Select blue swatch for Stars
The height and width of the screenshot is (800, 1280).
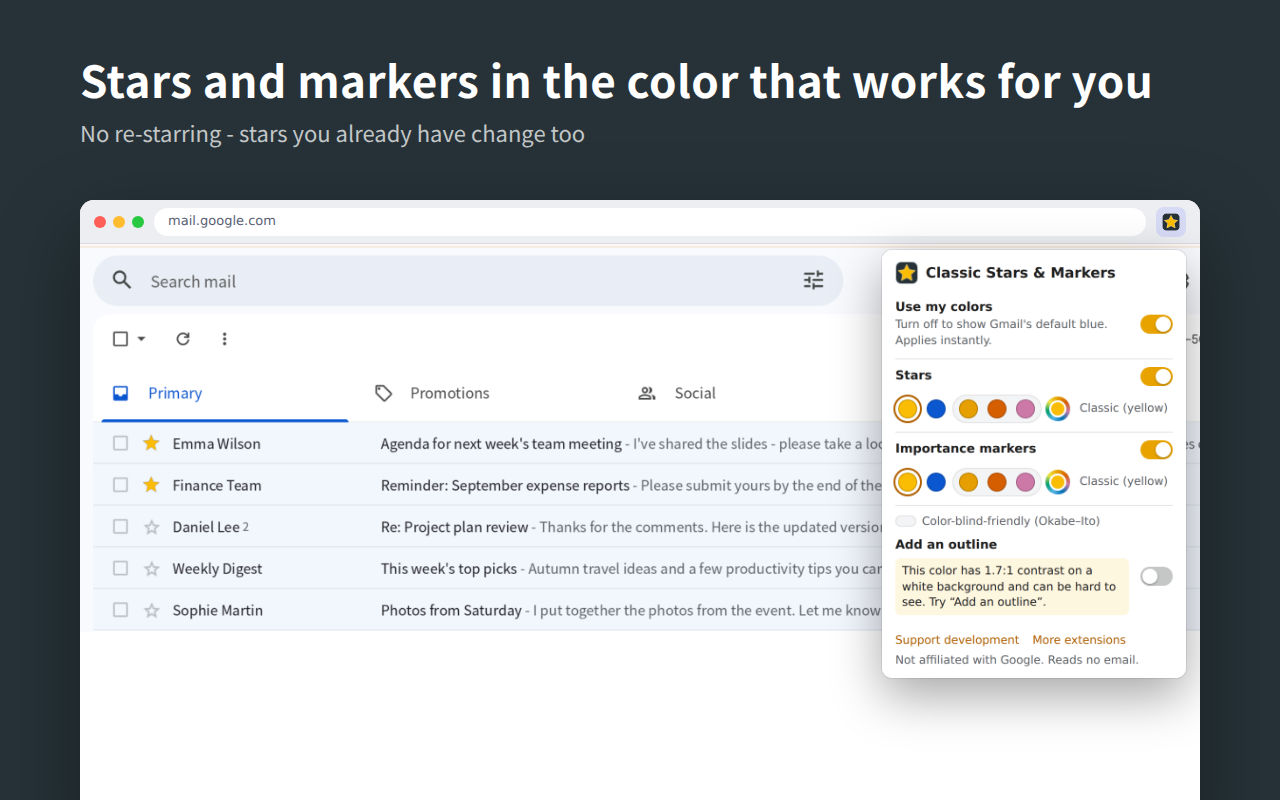(936, 408)
